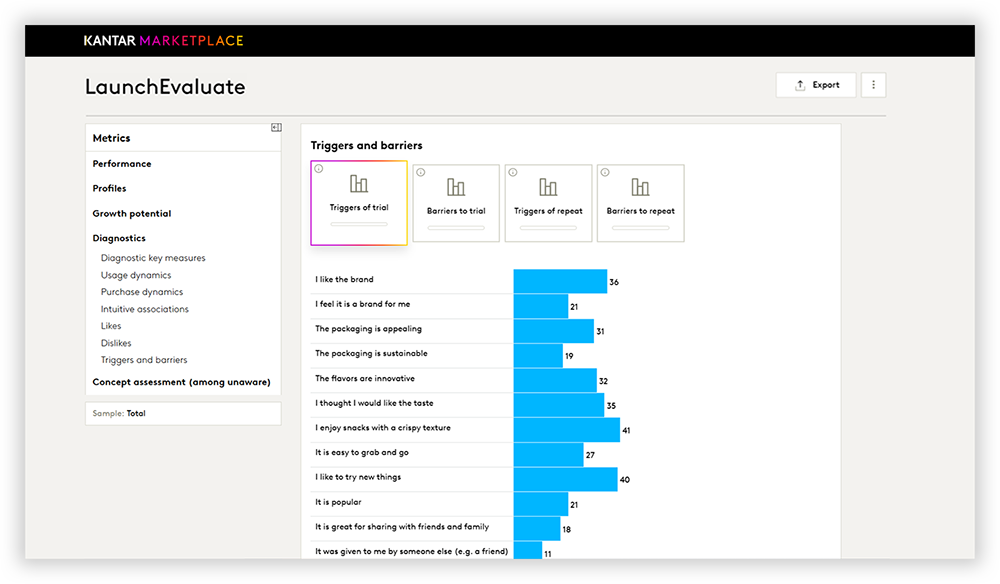Viewport: 1000px width, 584px height.
Task: Select Triggers and barriers in the sidebar
Action: pos(143,359)
